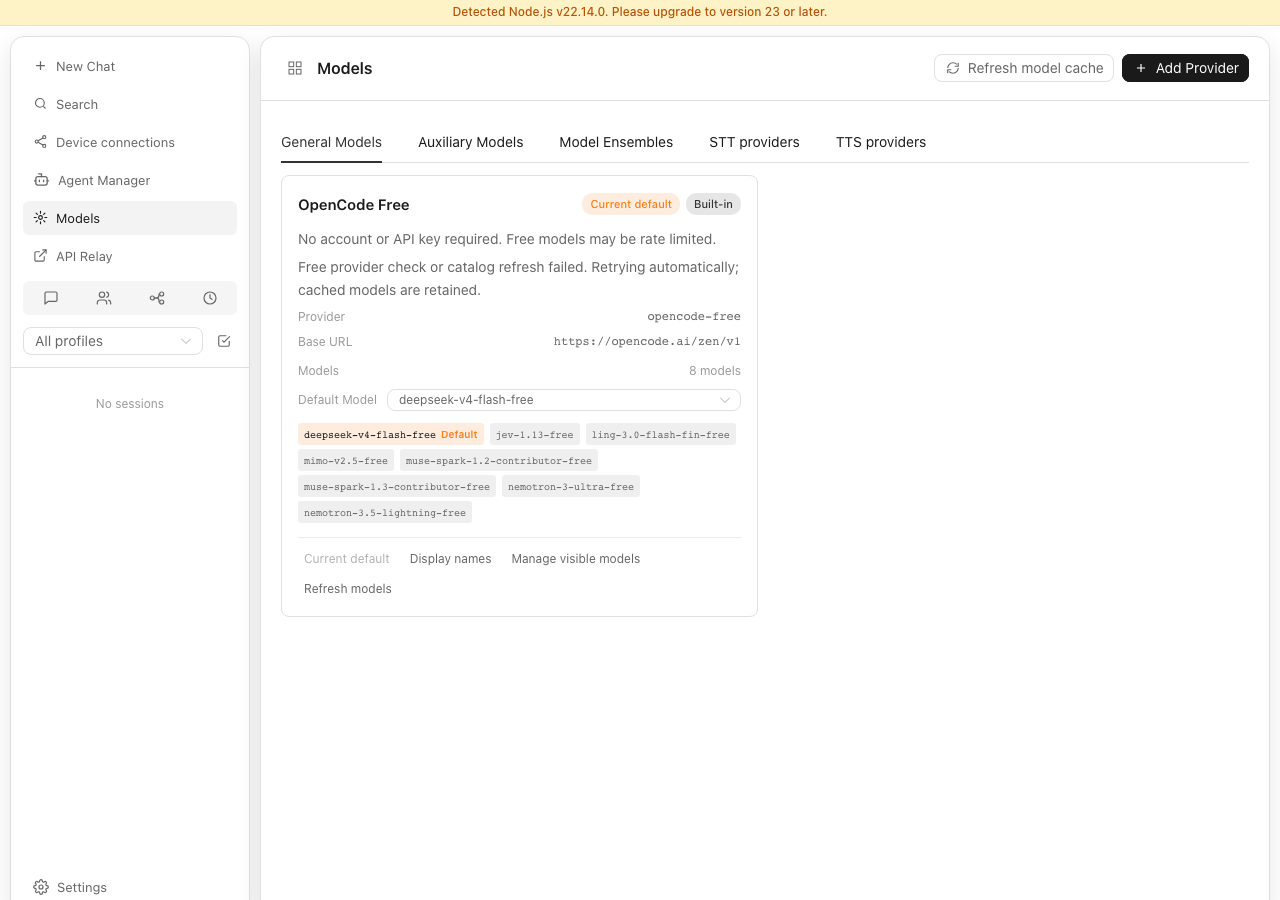The image size is (1280, 900).
Task: Select the muse-spark-1.2-contributor-free model chip
Action: pos(499,460)
